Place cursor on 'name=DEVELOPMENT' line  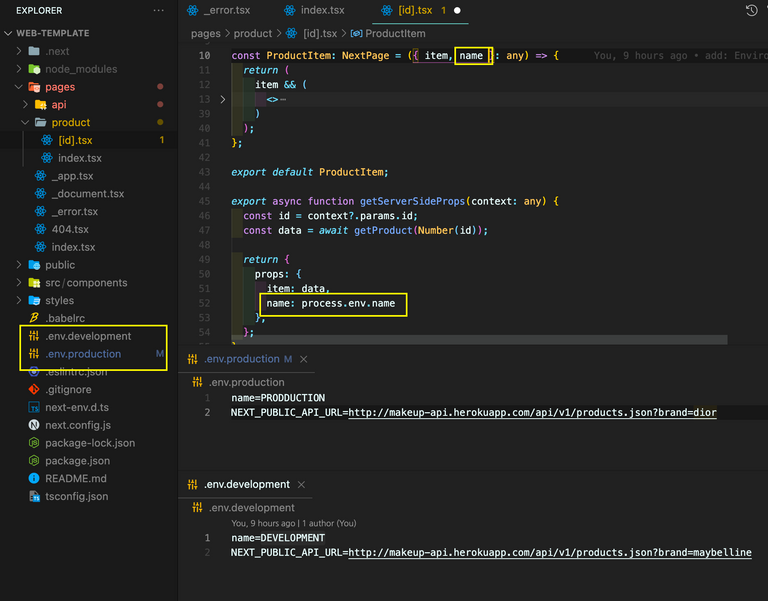pos(278,538)
